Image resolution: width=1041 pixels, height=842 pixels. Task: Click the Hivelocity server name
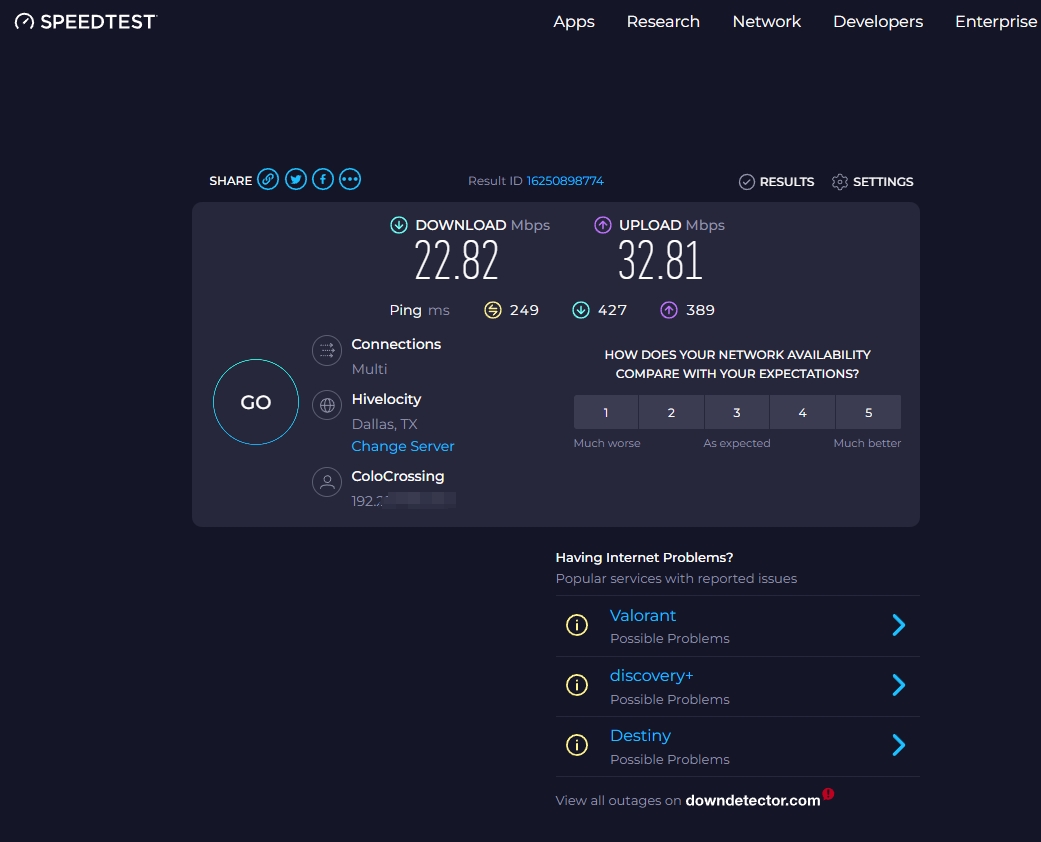click(386, 399)
